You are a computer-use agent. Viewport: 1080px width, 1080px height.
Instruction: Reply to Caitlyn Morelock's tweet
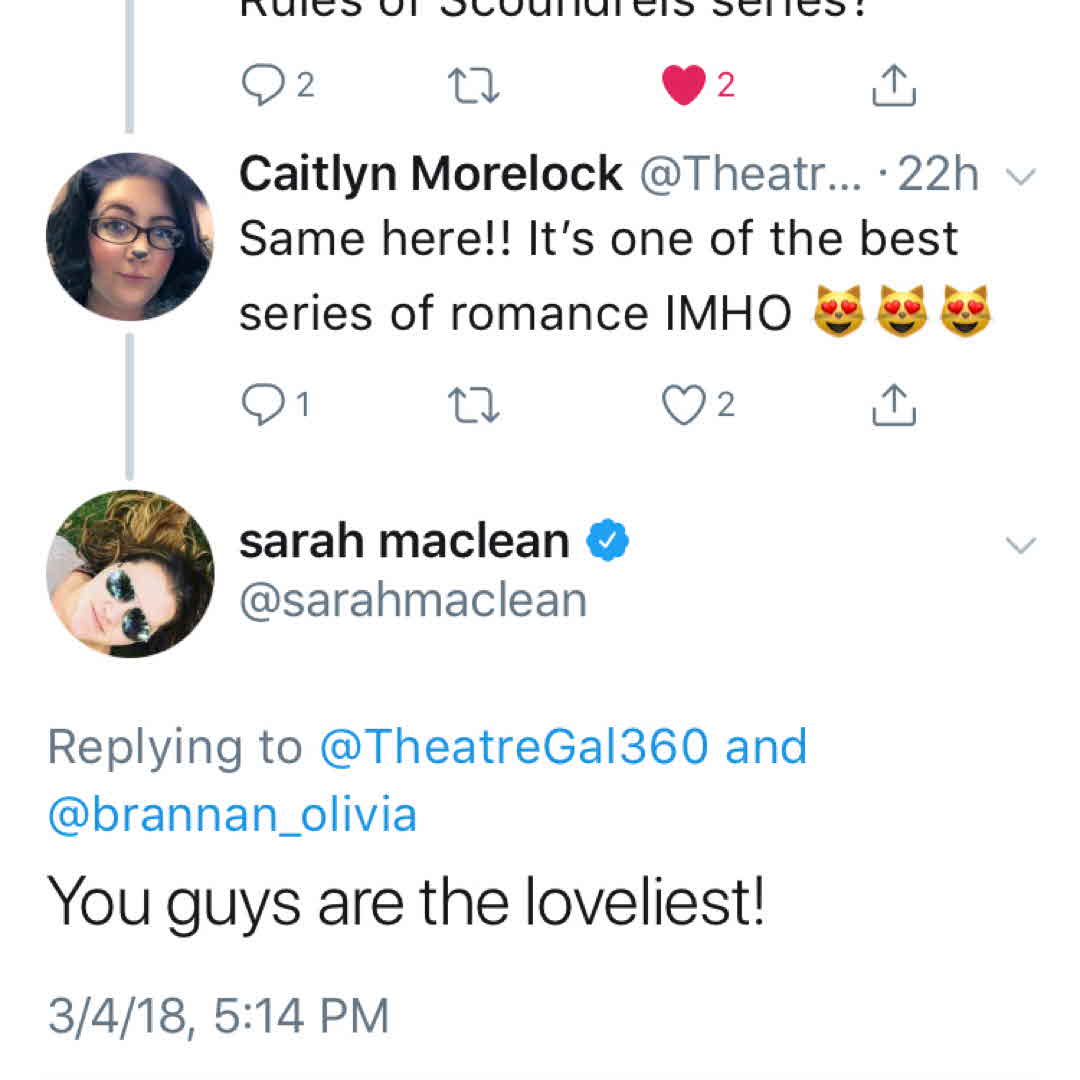[263, 405]
